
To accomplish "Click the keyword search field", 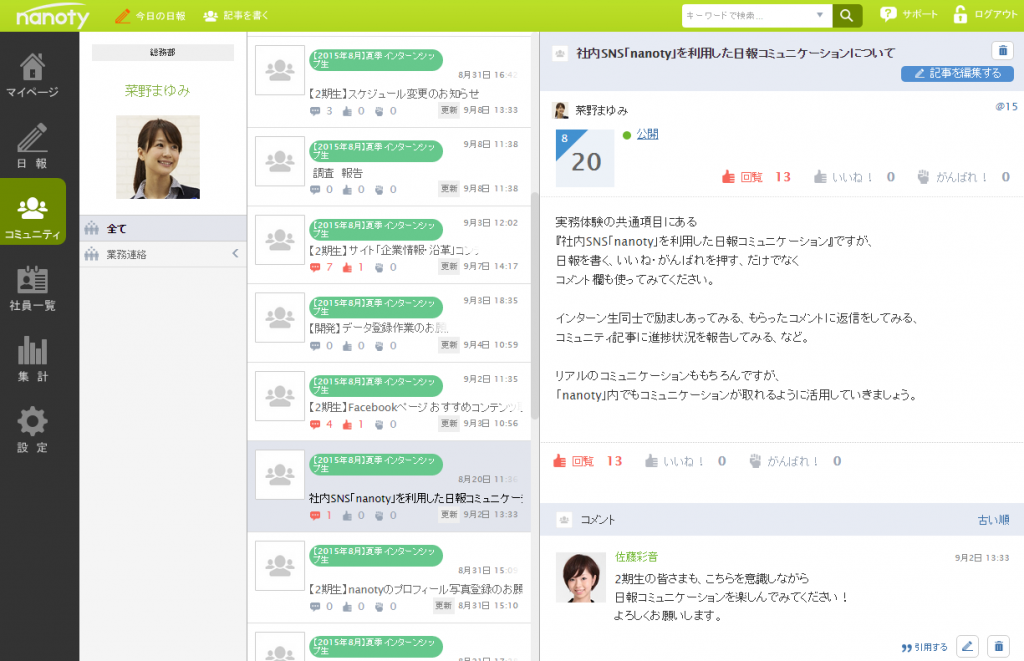I will point(746,16).
